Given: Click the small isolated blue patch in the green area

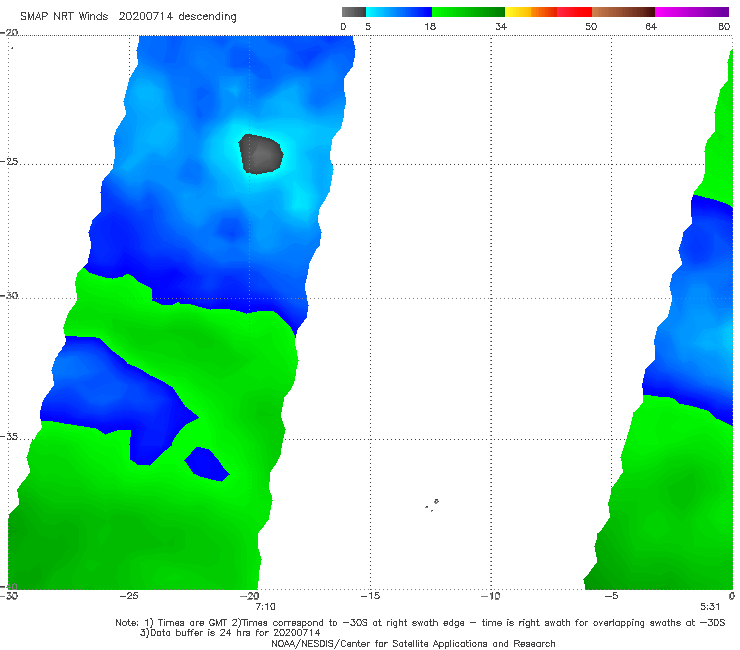Looking at the screenshot, I should pos(207,464).
